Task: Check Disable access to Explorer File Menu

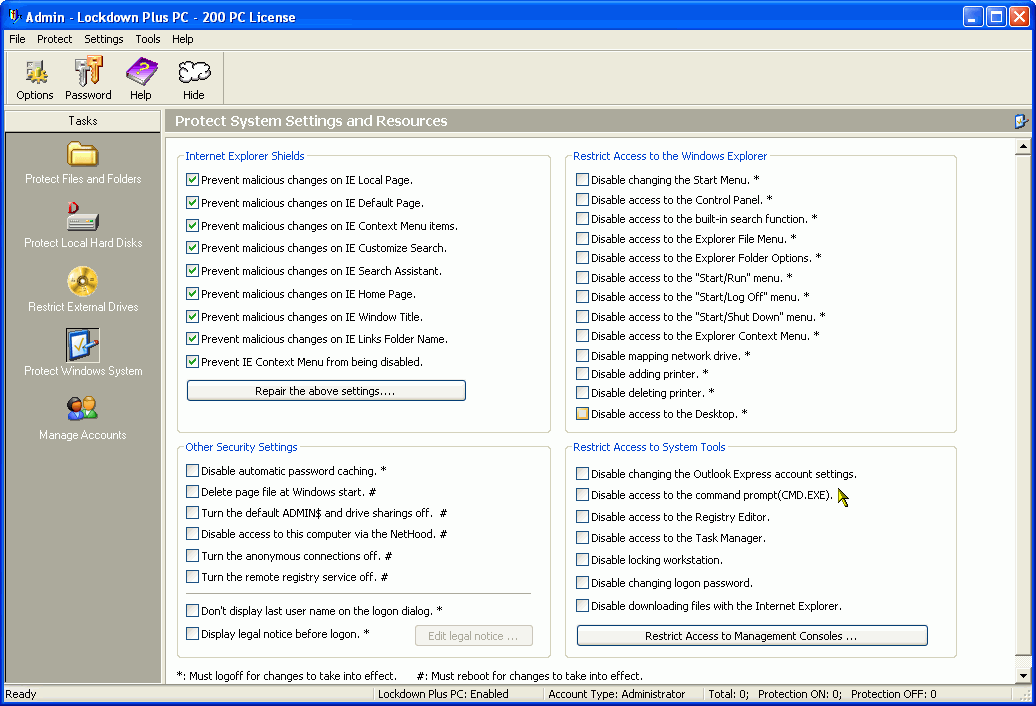Action: (x=582, y=238)
